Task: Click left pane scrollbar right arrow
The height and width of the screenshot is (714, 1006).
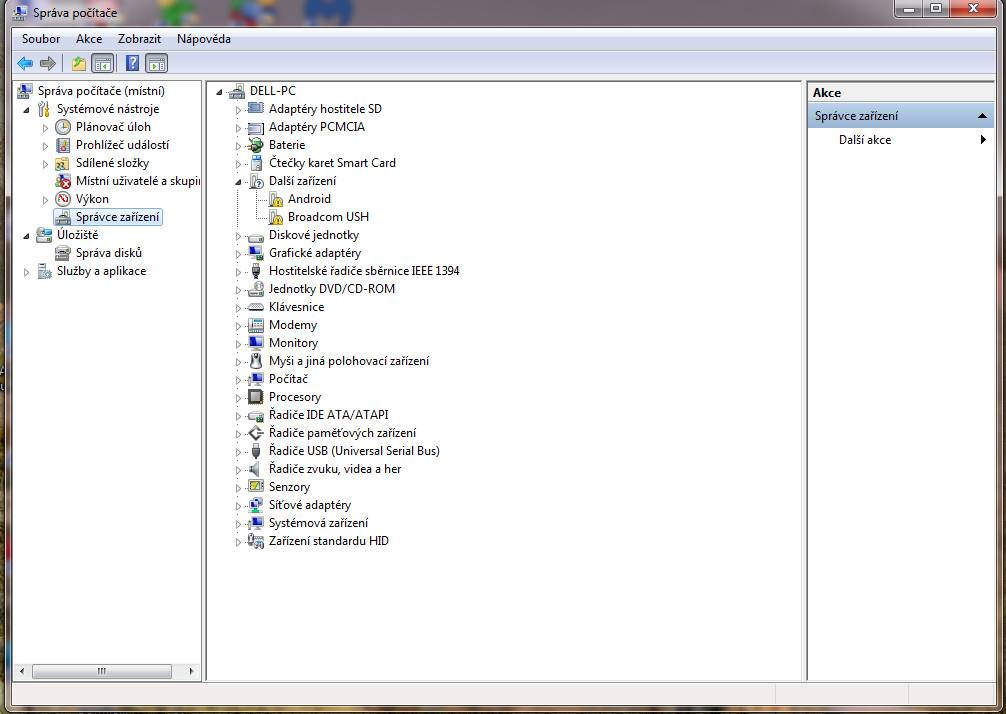Action: (191, 672)
